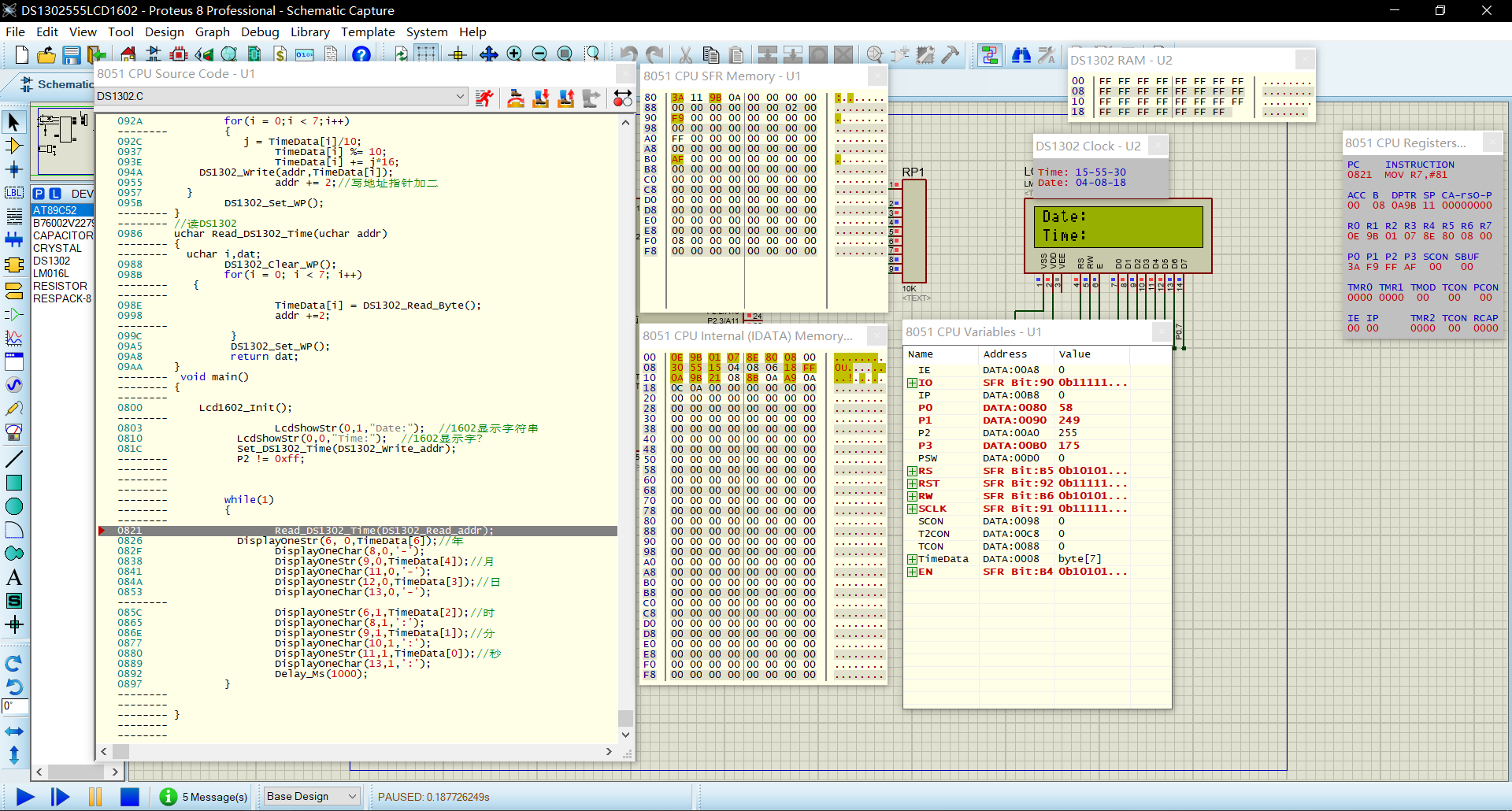Click the Zoom Out magnifier icon
Screen dimensions: 1512x811
click(539, 54)
